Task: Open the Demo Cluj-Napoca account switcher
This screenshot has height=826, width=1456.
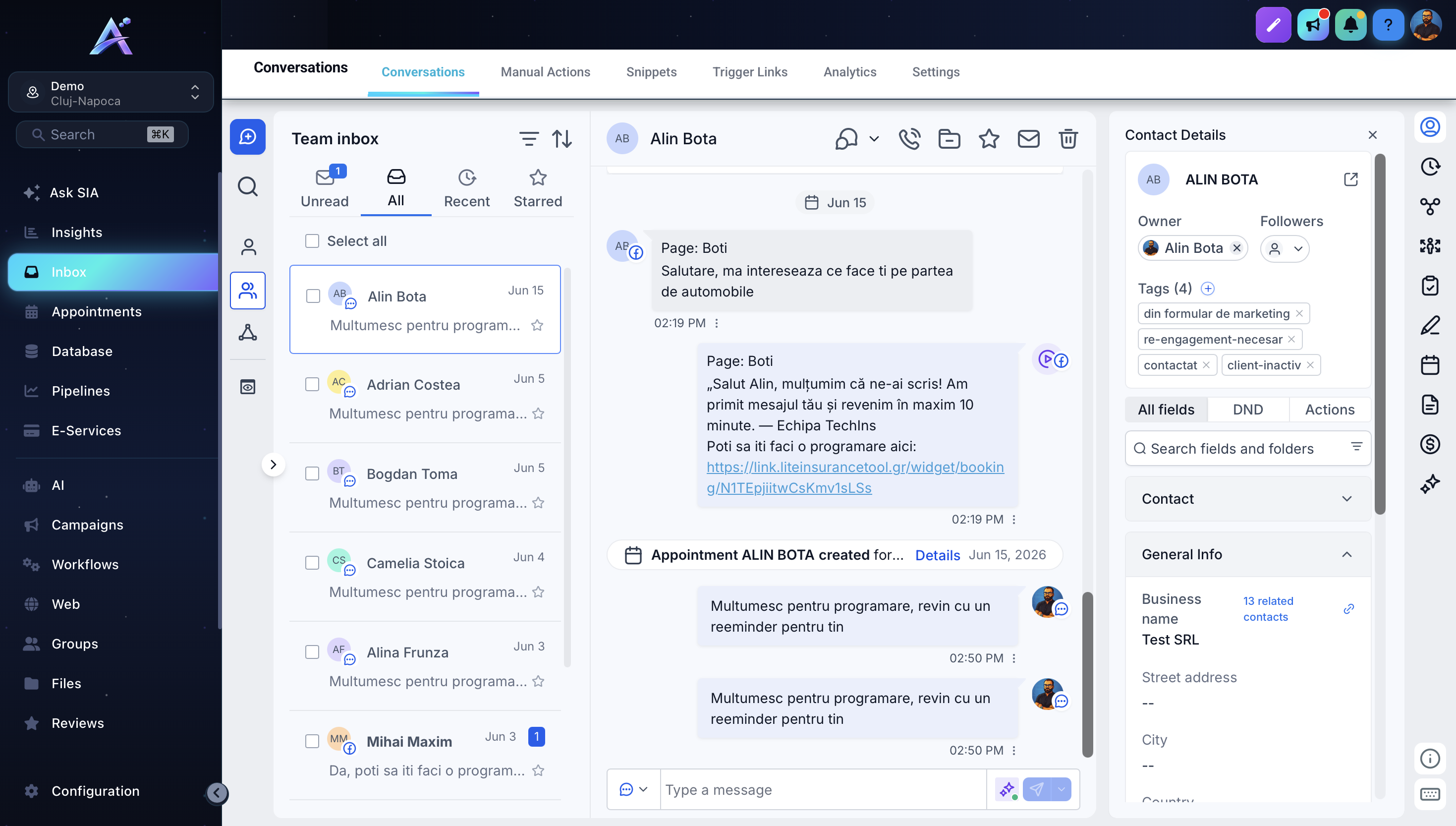Action: point(111,93)
